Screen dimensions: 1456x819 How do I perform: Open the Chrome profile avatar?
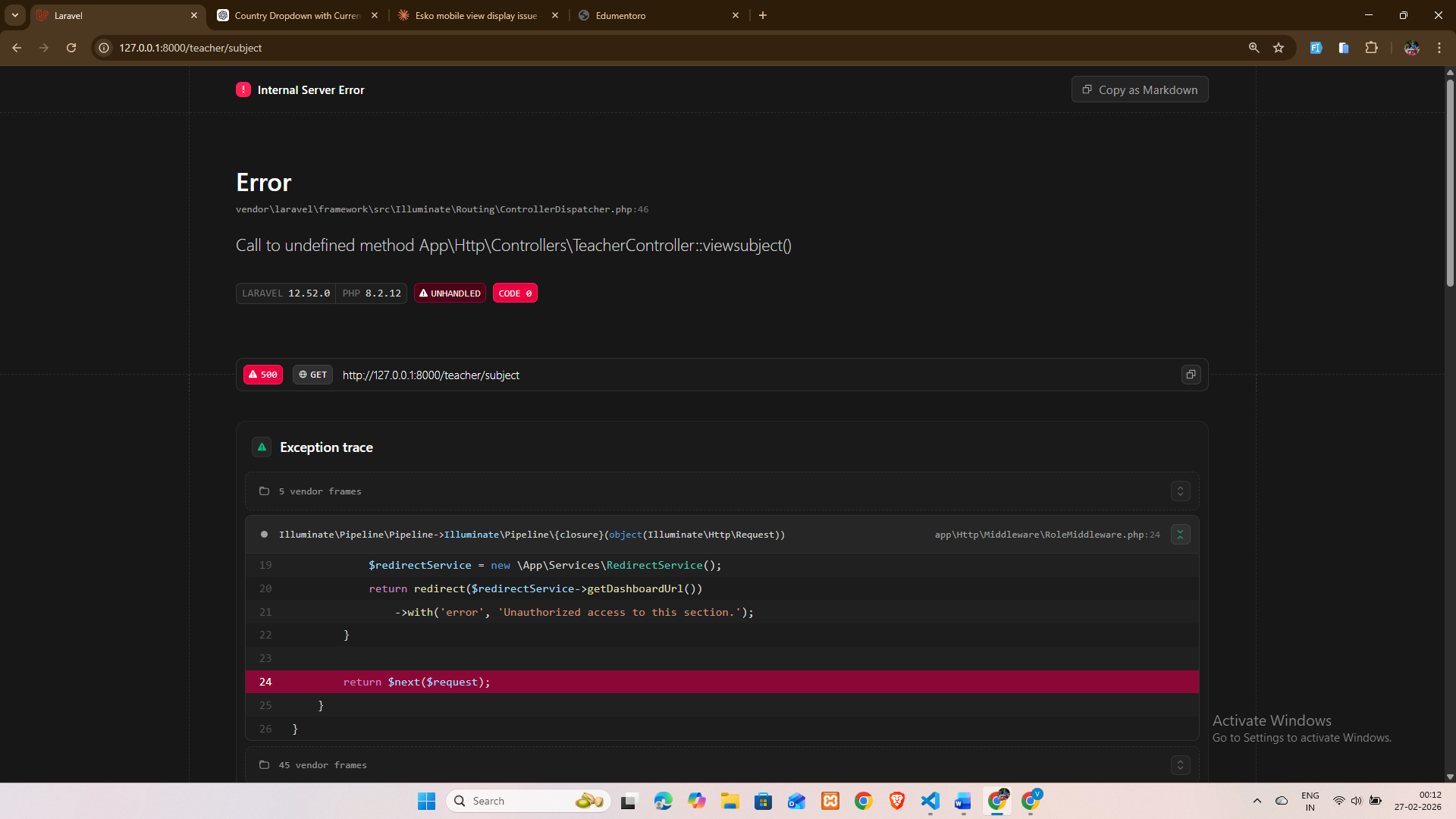(x=1411, y=48)
